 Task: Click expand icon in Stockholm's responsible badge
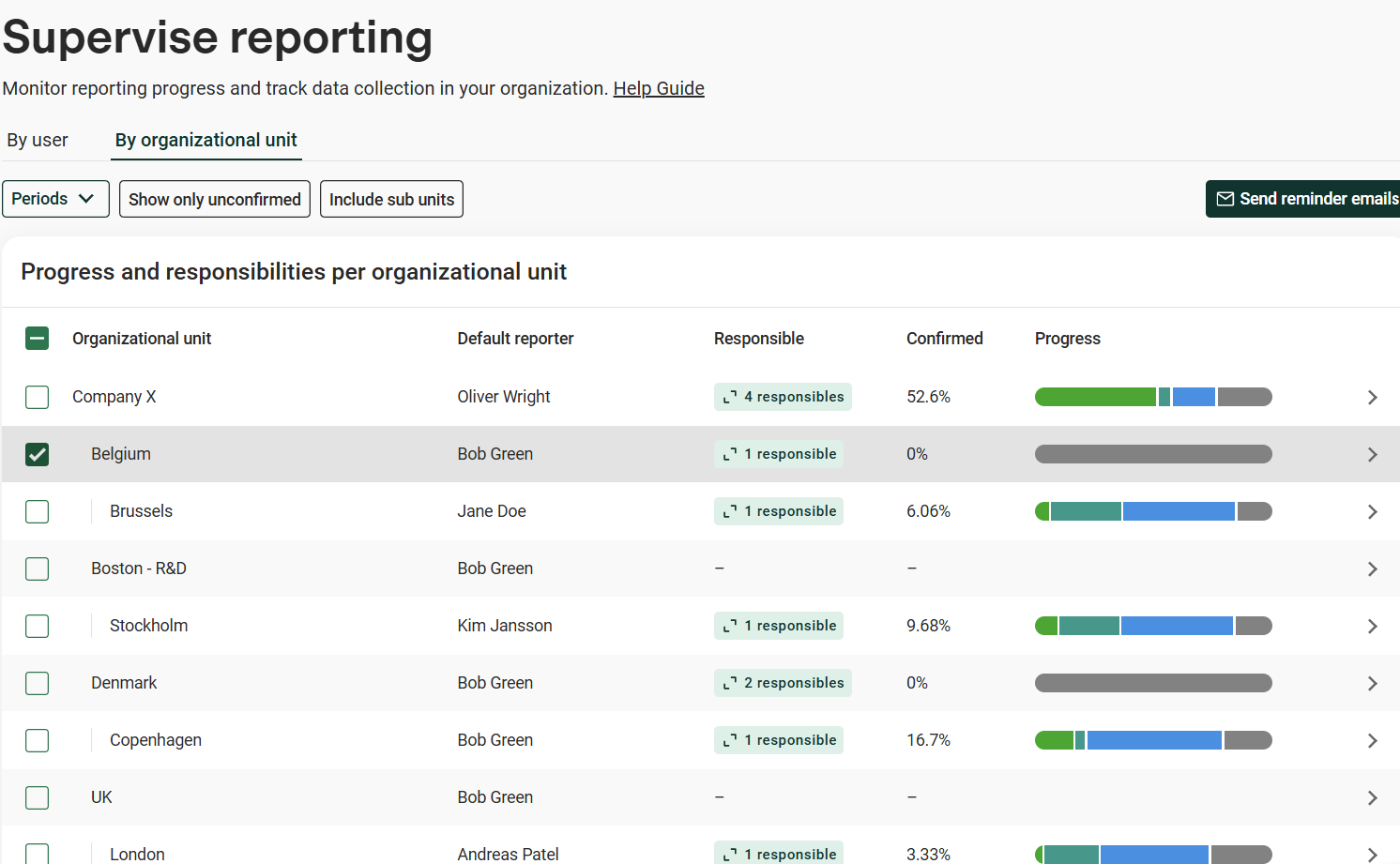click(x=730, y=627)
